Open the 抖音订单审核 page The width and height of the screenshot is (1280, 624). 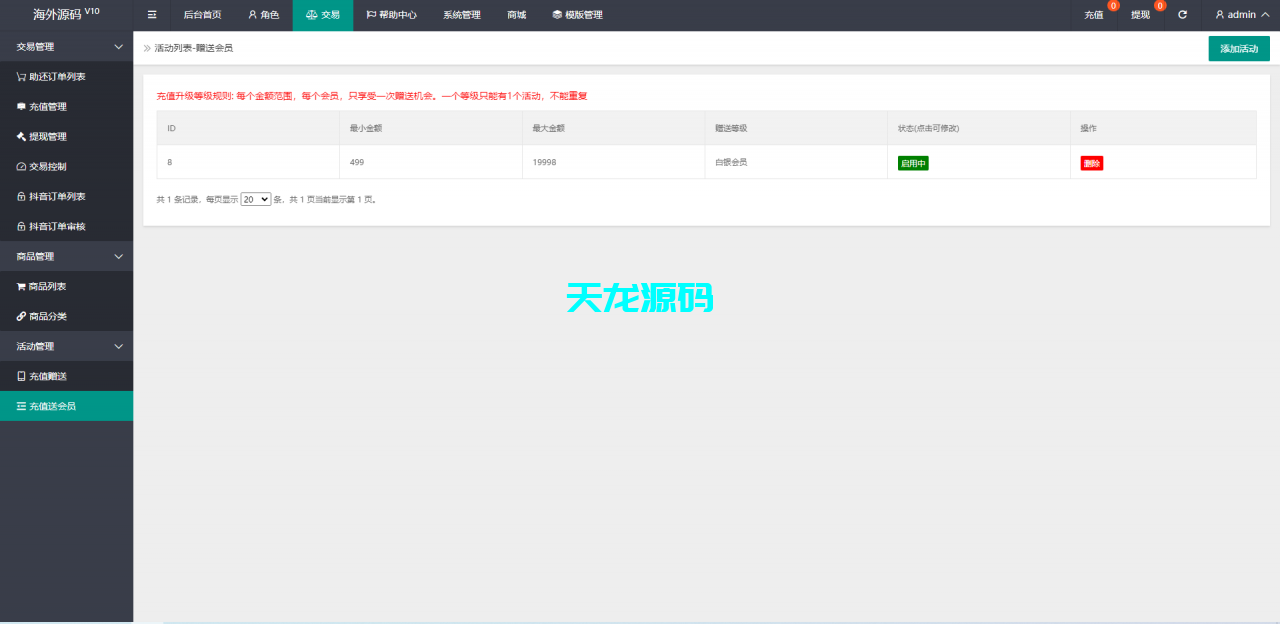[60, 226]
